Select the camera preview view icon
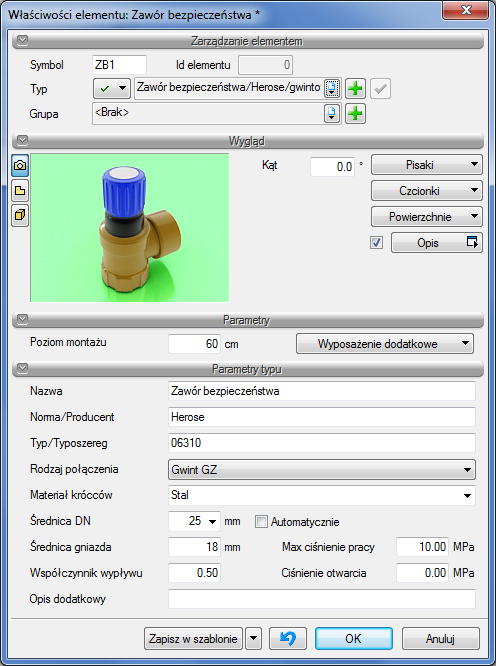 point(20,165)
